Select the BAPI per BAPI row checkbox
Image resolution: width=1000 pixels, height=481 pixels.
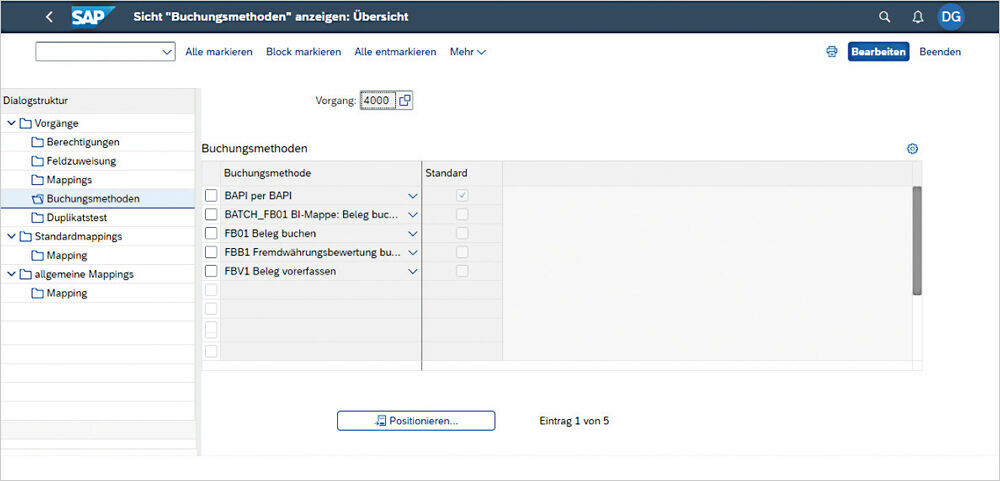click(211, 196)
